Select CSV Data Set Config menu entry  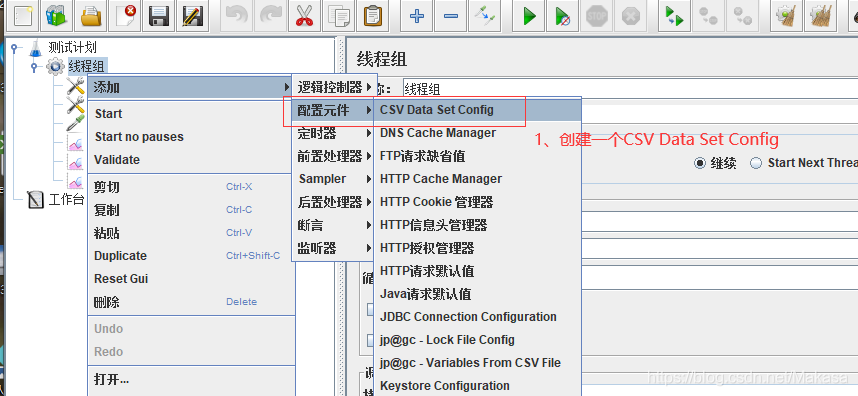(x=477, y=109)
